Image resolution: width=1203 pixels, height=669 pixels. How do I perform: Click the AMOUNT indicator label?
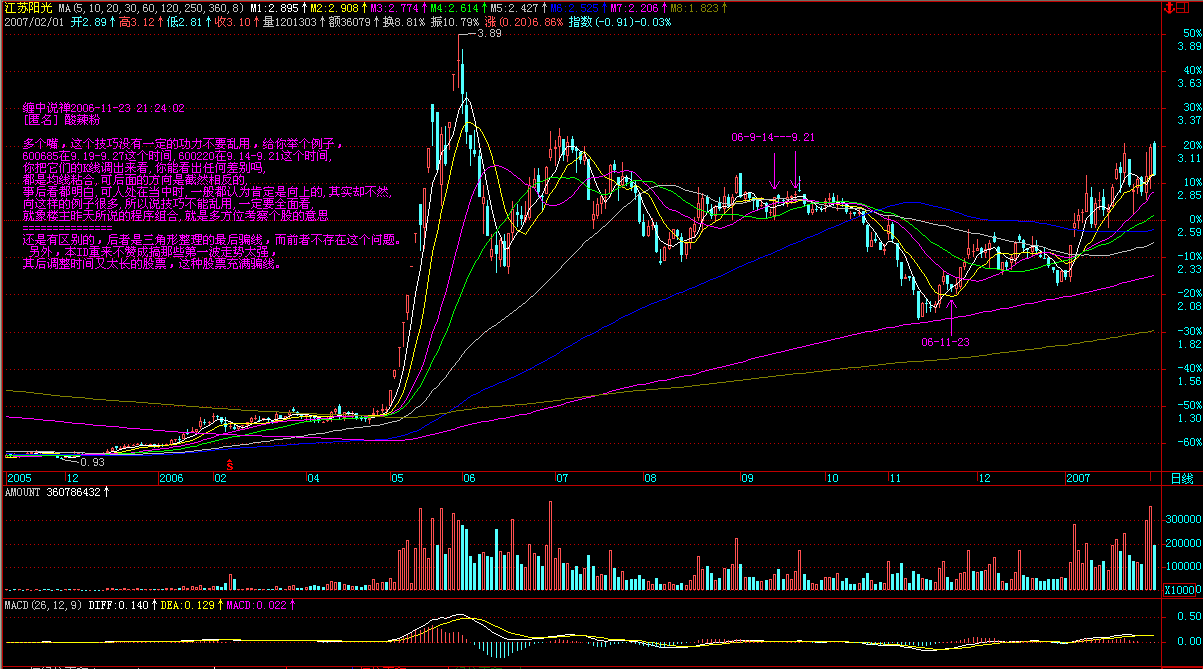(x=25, y=493)
